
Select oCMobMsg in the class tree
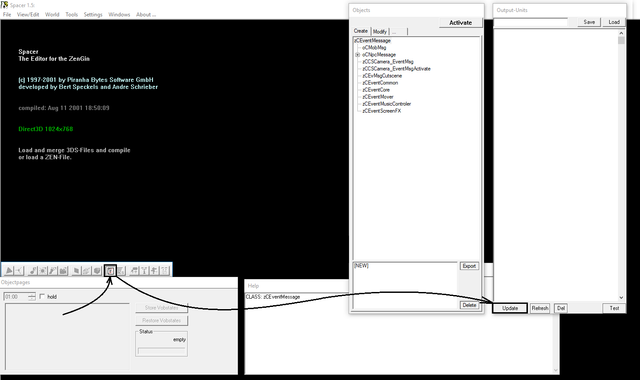pos(374,47)
